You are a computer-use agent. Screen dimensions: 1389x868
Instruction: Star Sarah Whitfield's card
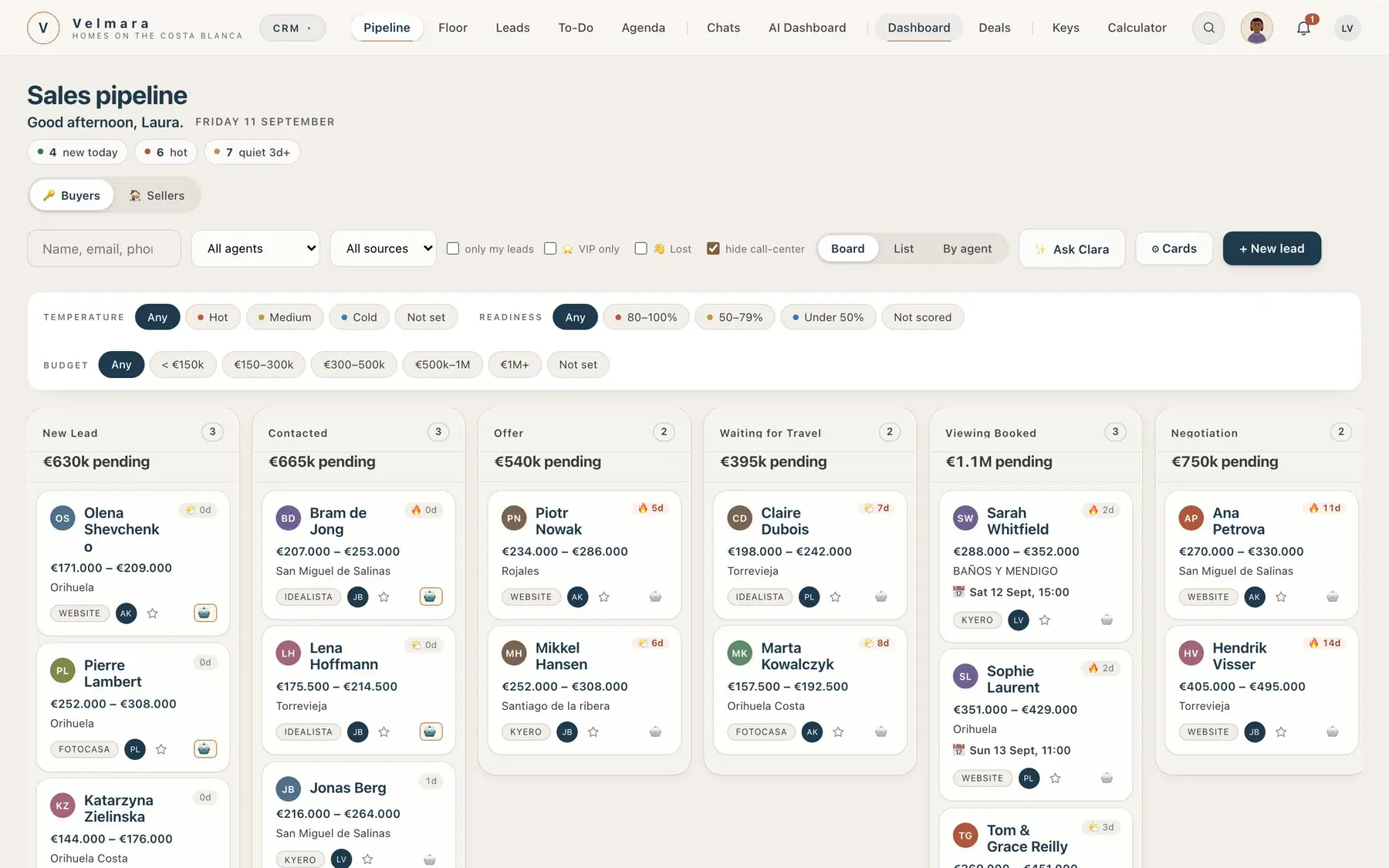click(1044, 620)
